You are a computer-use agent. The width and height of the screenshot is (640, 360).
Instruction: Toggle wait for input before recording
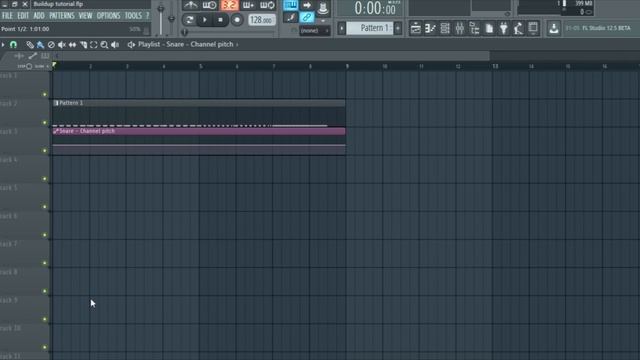click(x=209, y=5)
